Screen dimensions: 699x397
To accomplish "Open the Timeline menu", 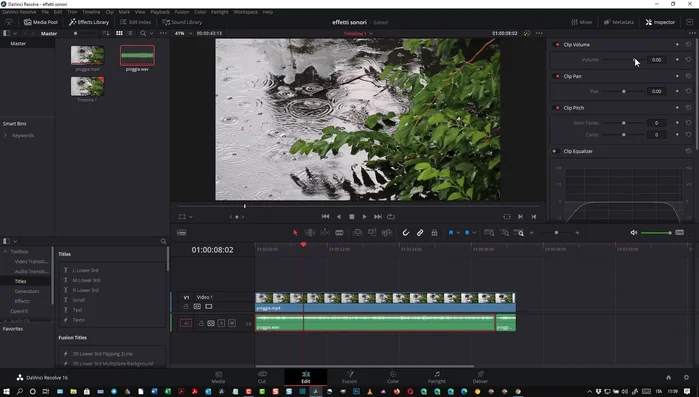I will 91,12.
